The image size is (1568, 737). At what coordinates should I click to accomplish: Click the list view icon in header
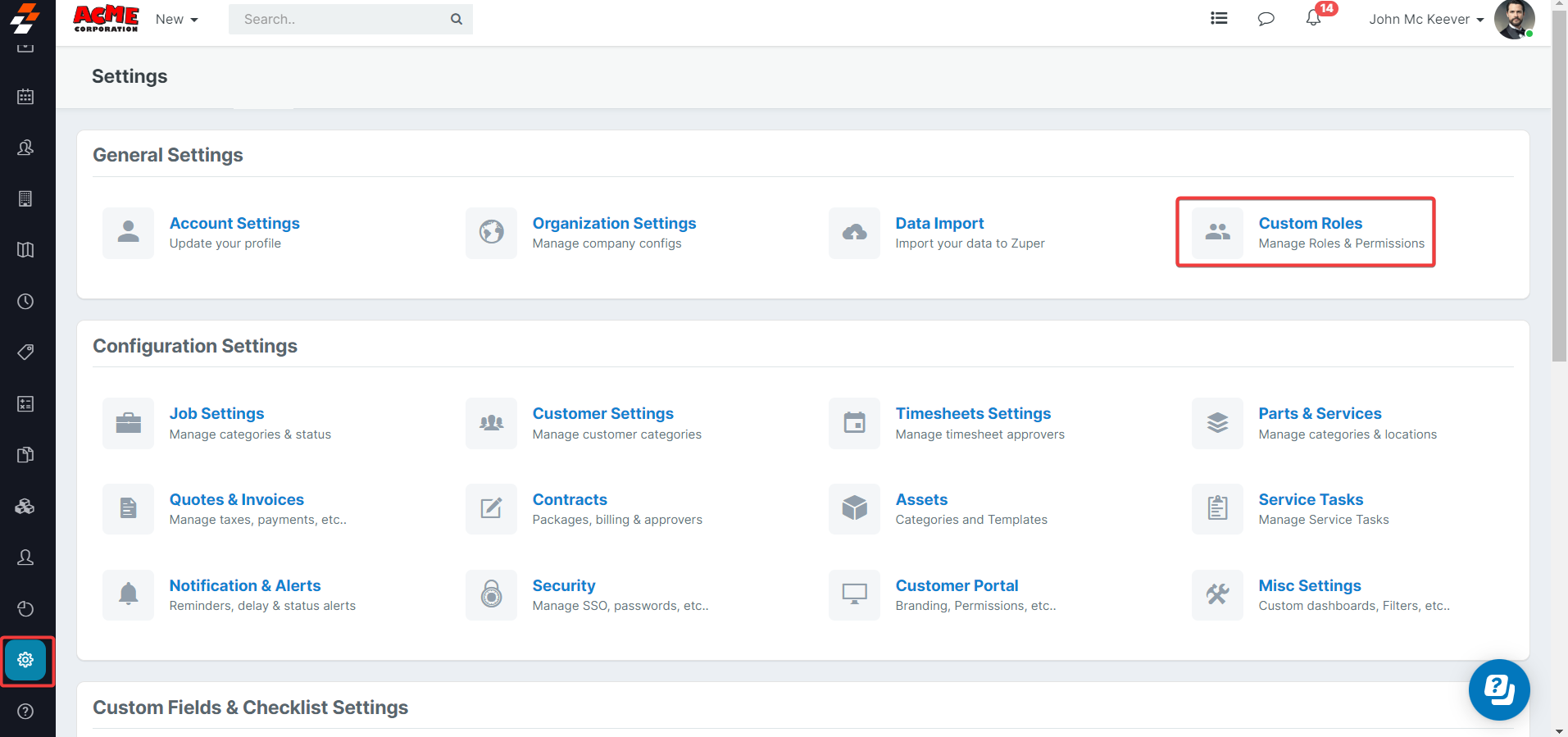pyautogui.click(x=1219, y=19)
